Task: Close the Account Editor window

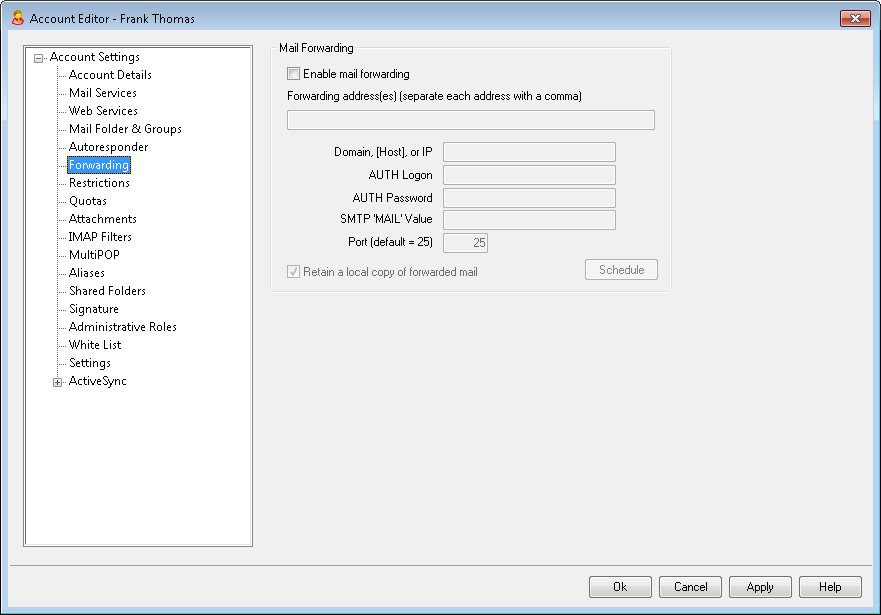Action: point(855,19)
